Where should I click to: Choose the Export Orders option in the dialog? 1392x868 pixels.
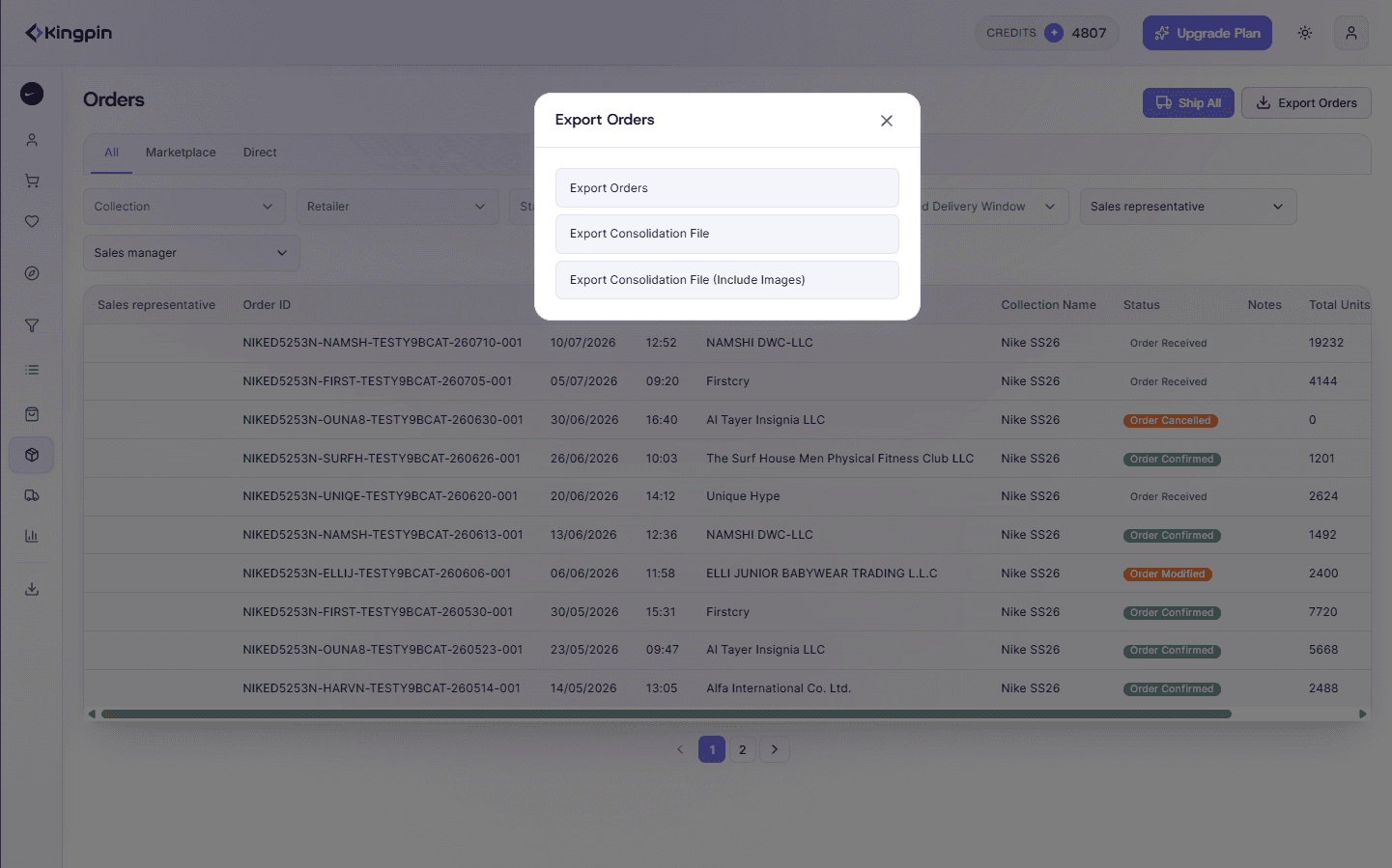coord(727,188)
